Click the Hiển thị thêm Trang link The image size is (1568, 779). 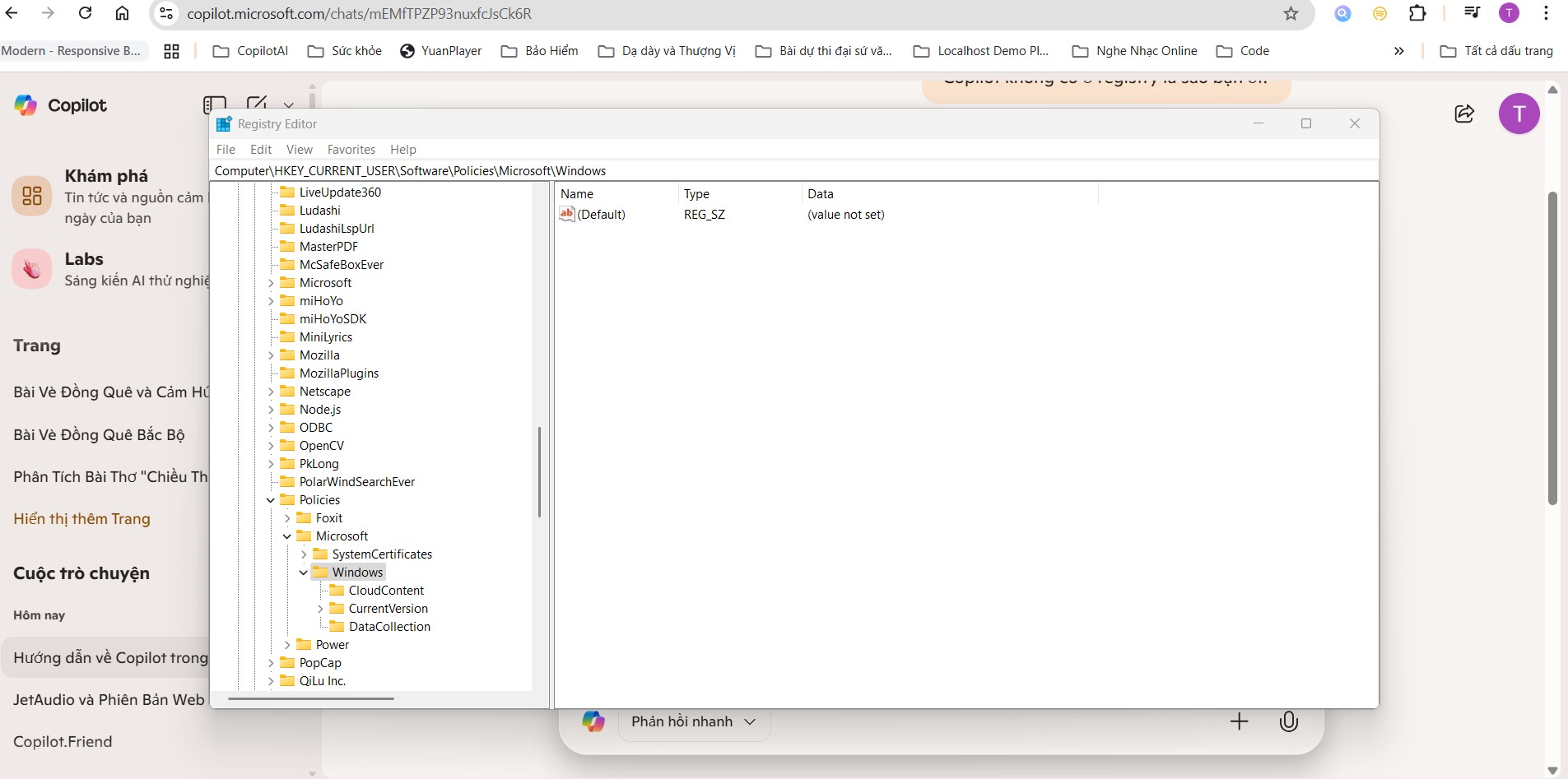click(81, 519)
